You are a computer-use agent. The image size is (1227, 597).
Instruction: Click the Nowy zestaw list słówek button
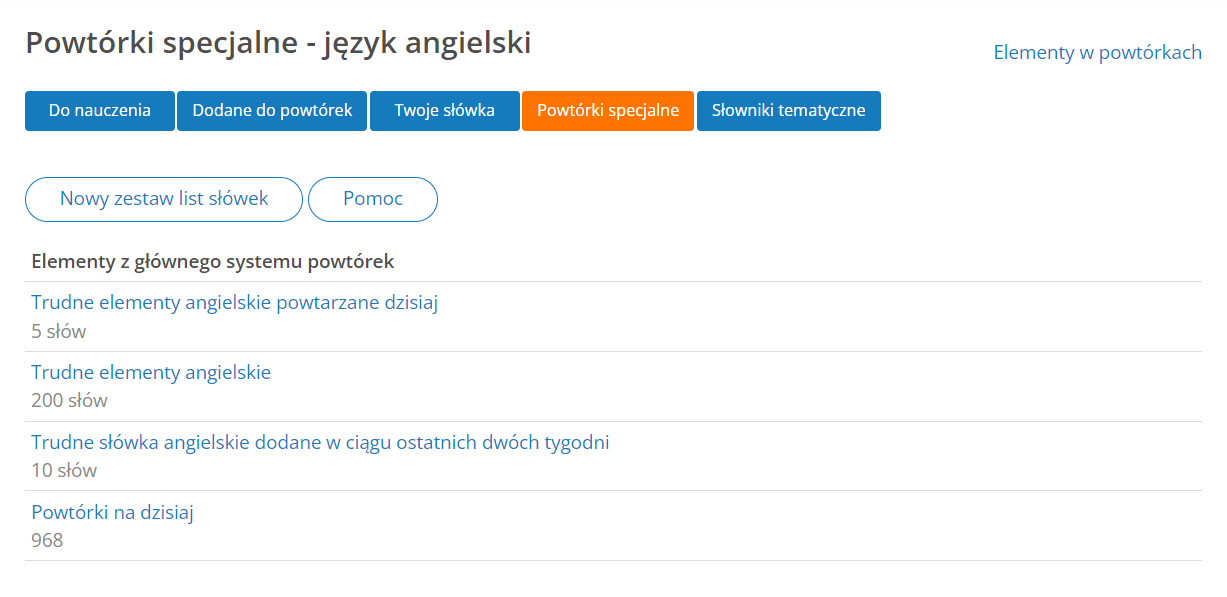(x=164, y=199)
